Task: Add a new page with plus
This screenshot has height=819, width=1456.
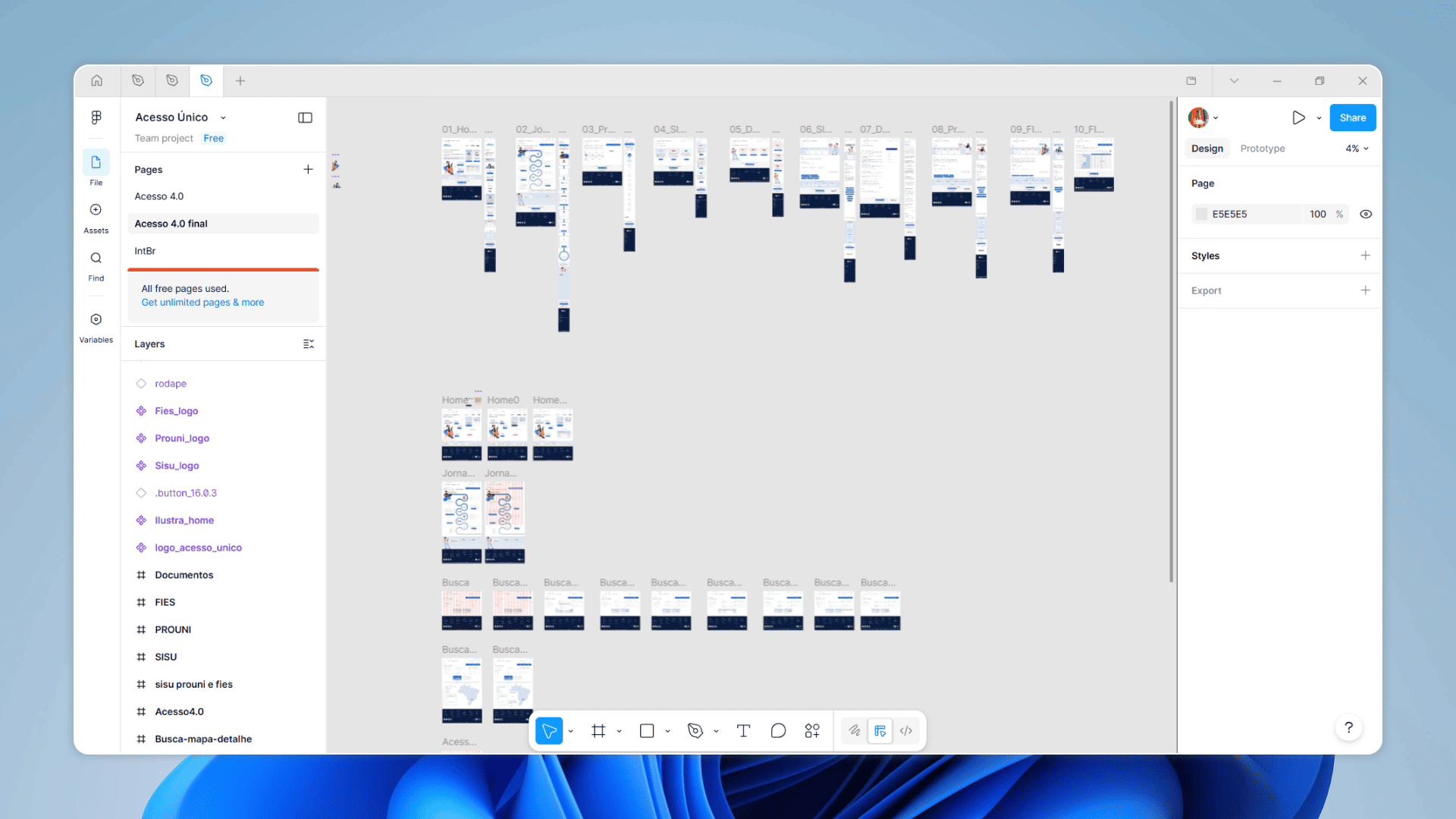Action: [308, 169]
